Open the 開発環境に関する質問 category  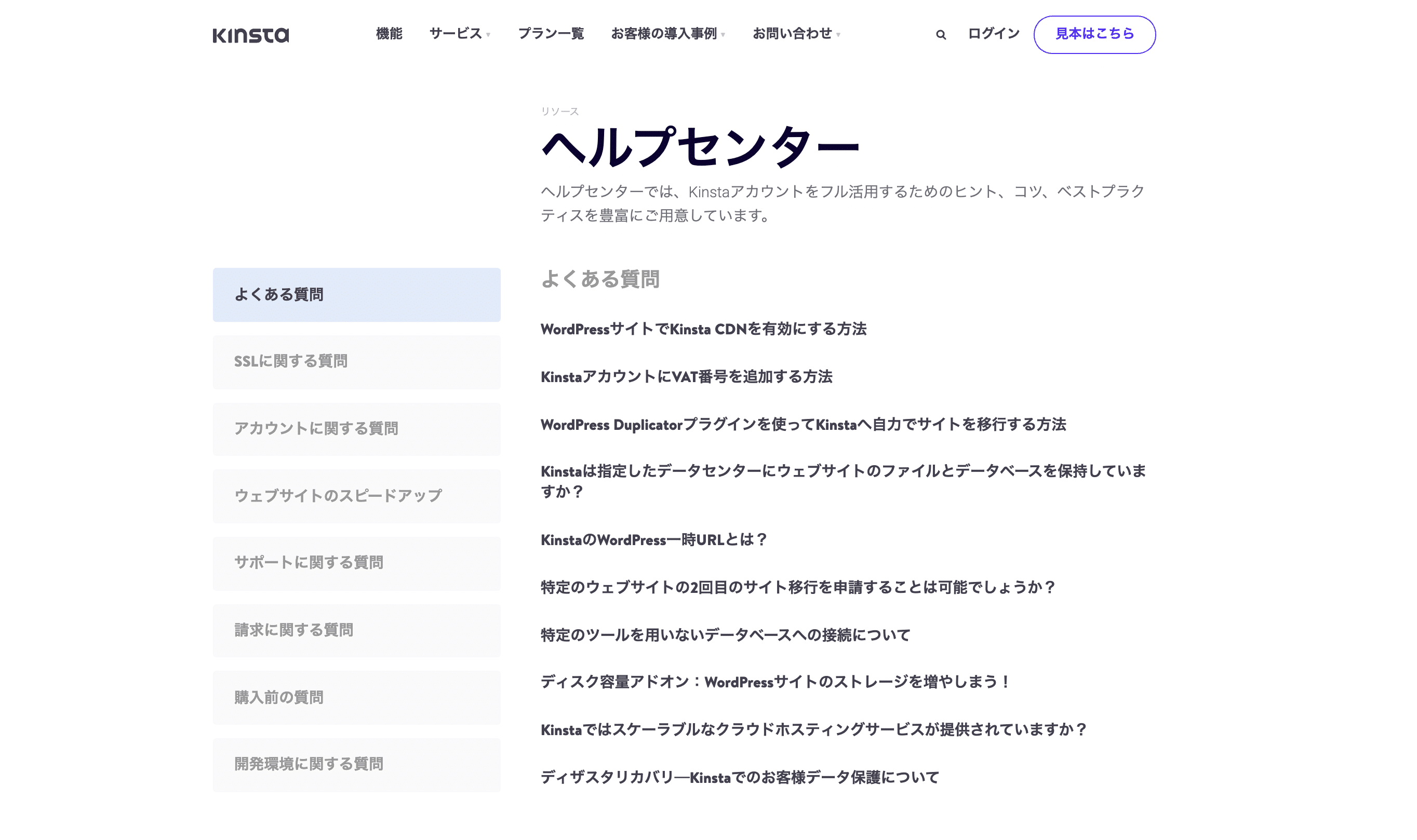click(356, 764)
